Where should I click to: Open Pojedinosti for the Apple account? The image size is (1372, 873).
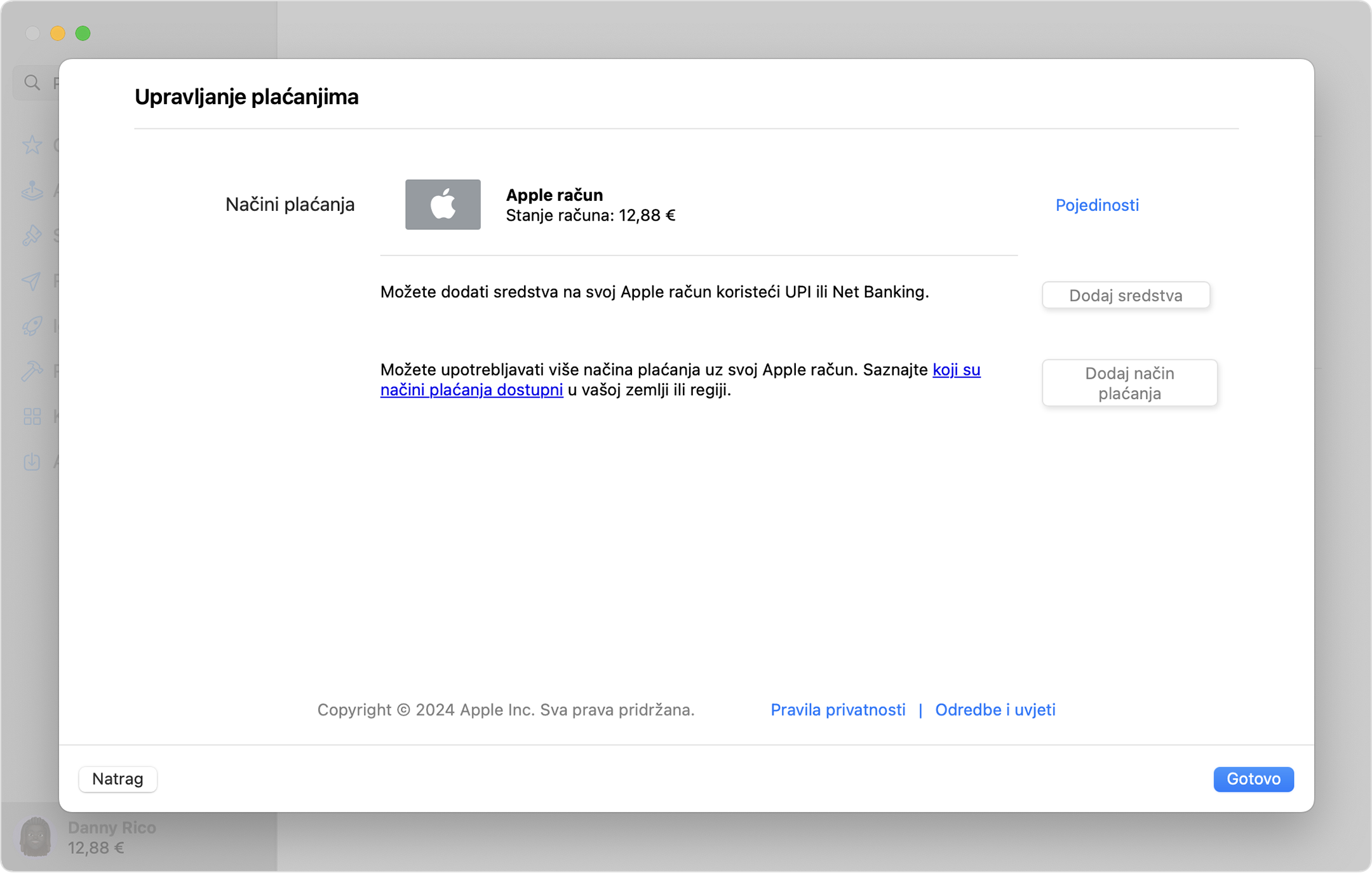click(1097, 205)
